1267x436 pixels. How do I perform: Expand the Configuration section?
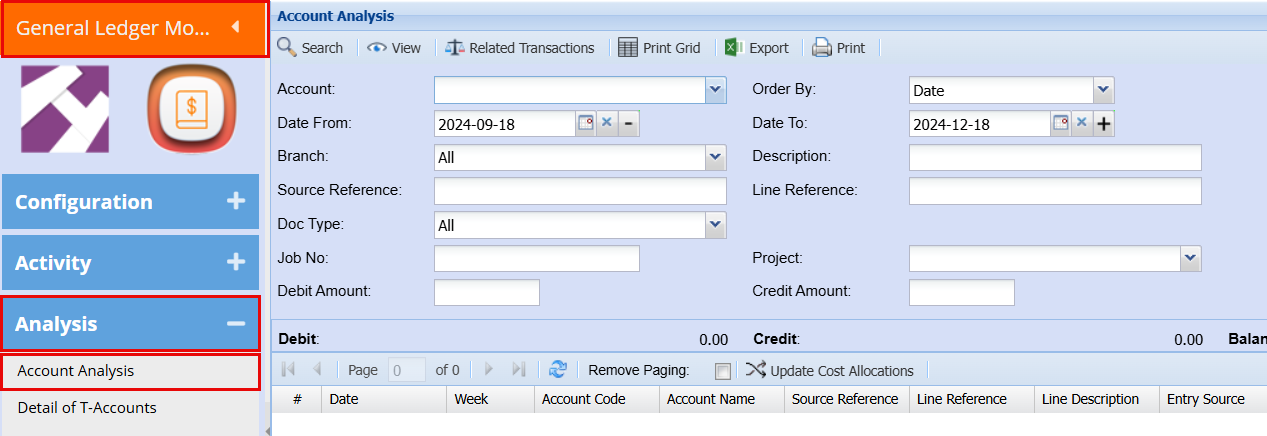[130, 202]
